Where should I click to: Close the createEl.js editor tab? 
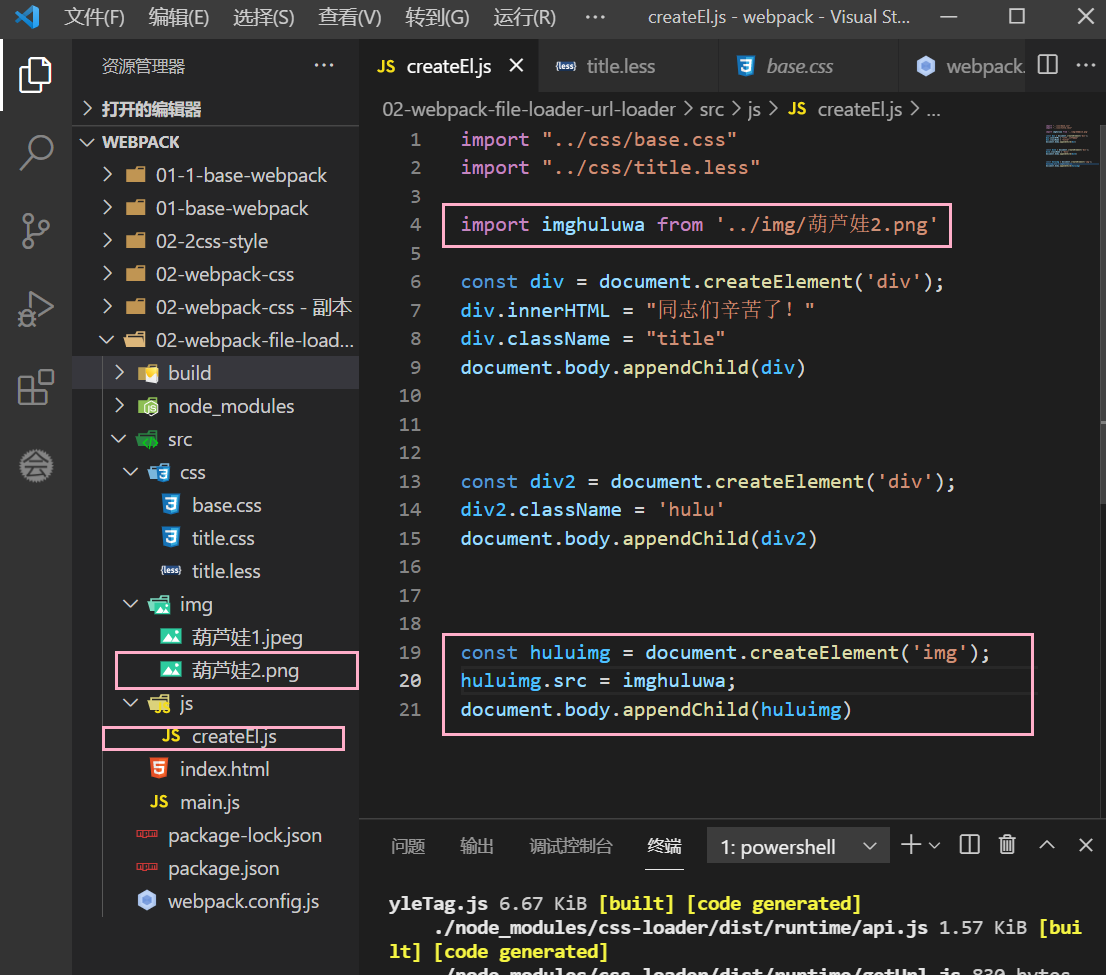[x=517, y=66]
